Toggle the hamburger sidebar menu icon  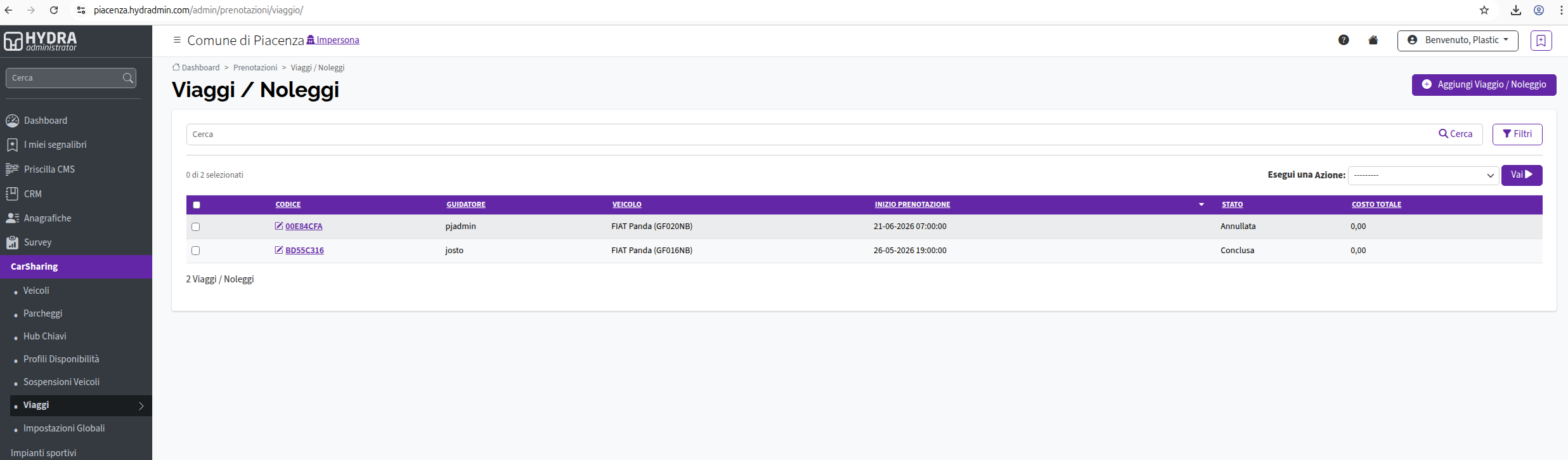177,40
